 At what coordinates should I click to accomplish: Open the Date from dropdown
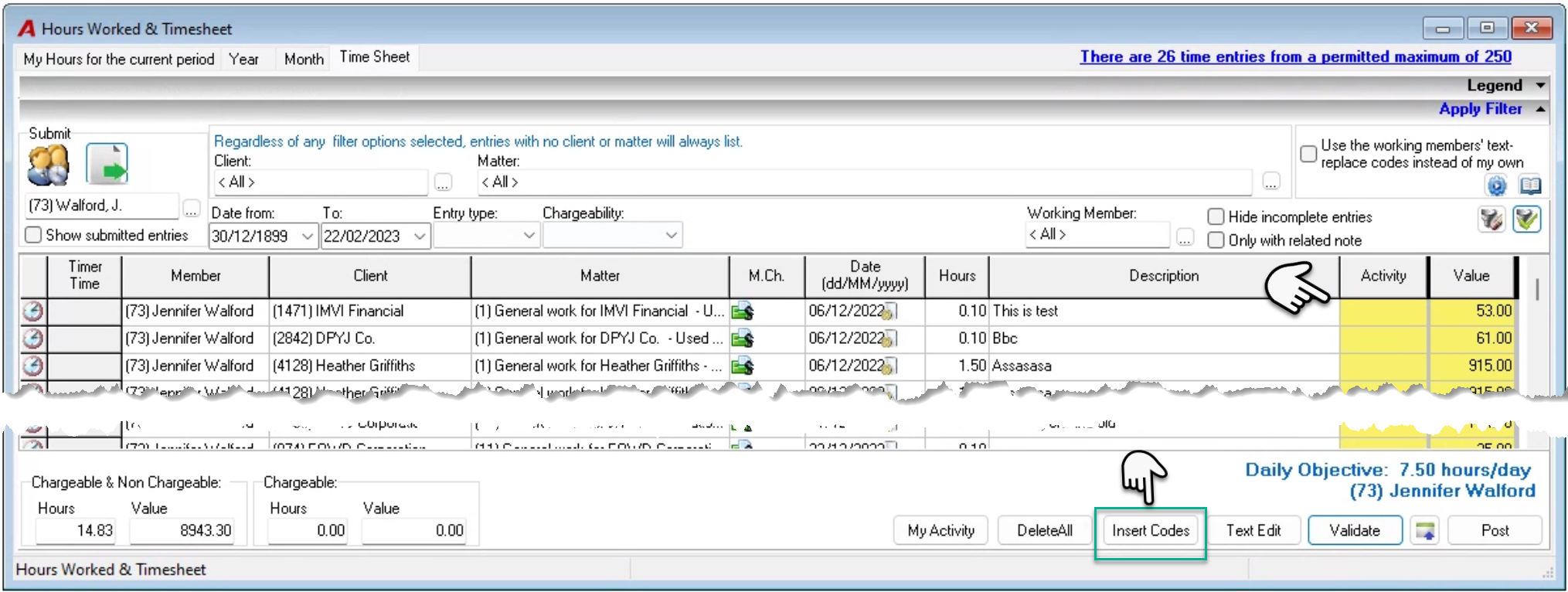tap(308, 236)
